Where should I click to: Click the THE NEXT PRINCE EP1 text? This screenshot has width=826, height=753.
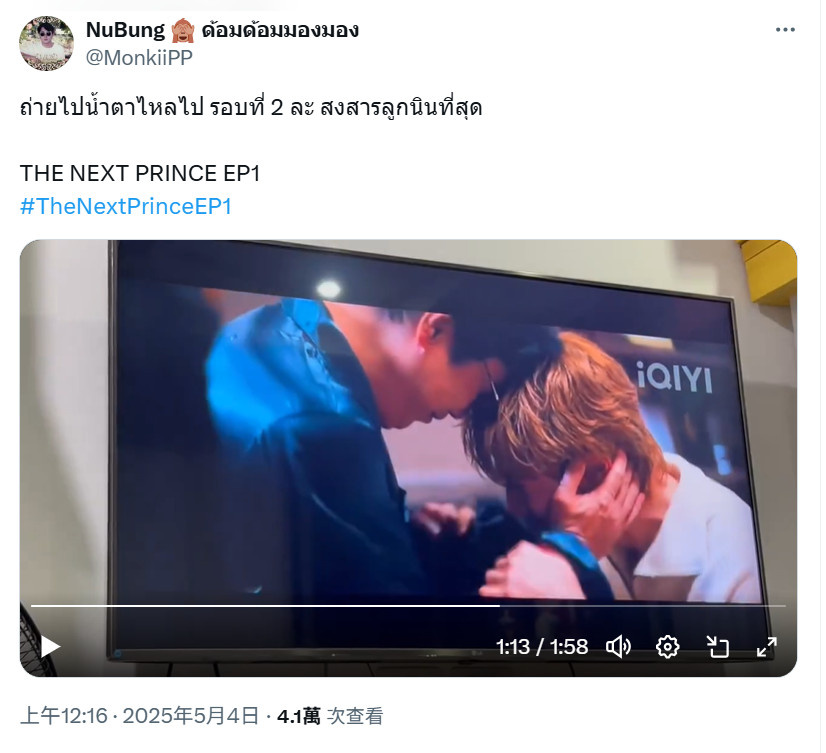[140, 173]
